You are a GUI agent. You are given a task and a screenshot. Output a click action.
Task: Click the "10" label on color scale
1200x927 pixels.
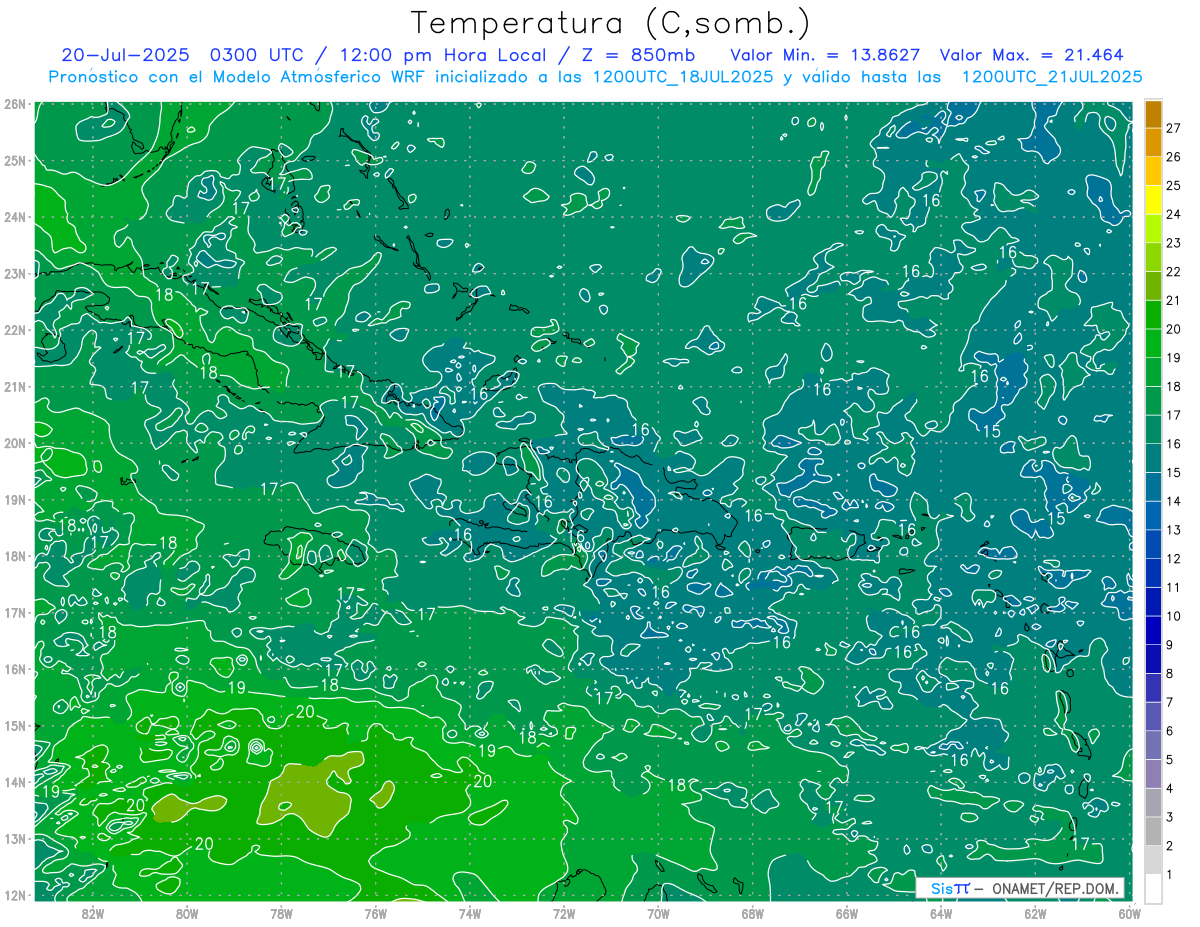[x=1174, y=616]
